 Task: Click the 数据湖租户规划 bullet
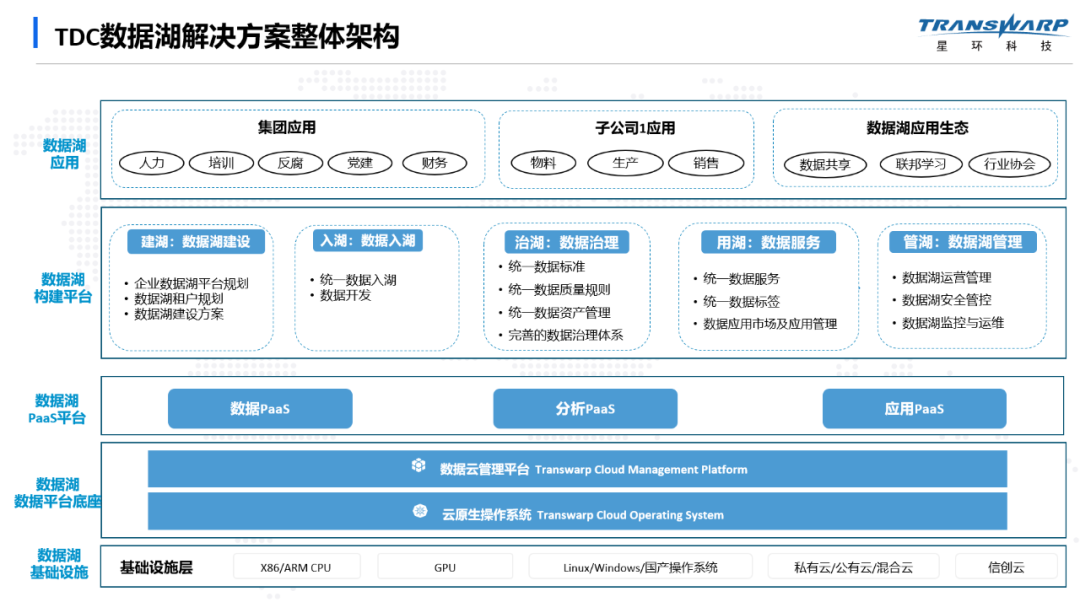[178, 299]
